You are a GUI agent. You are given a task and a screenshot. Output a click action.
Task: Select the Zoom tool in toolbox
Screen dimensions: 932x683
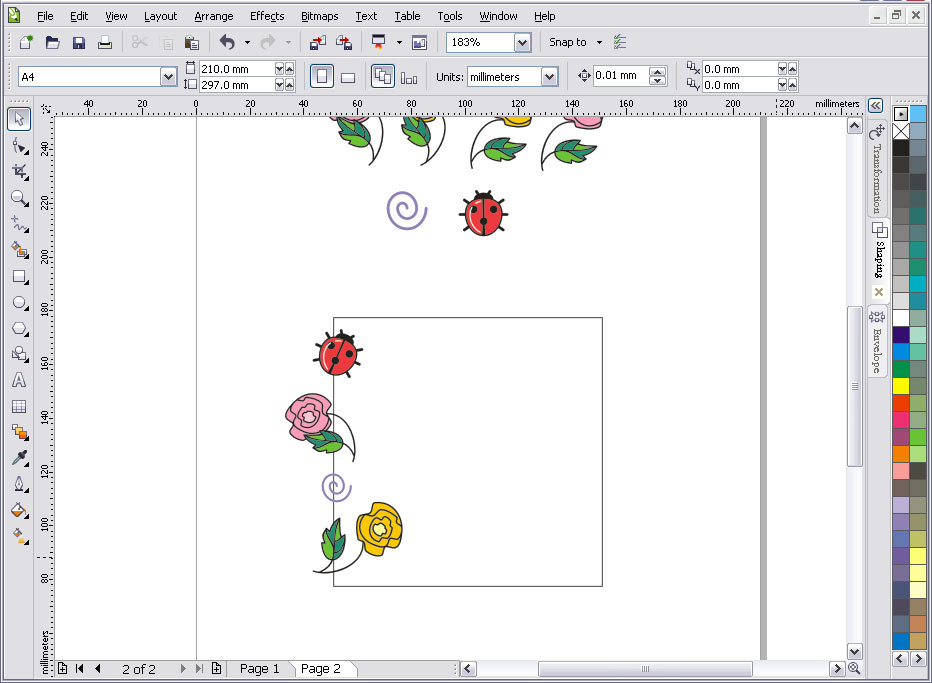coord(19,198)
